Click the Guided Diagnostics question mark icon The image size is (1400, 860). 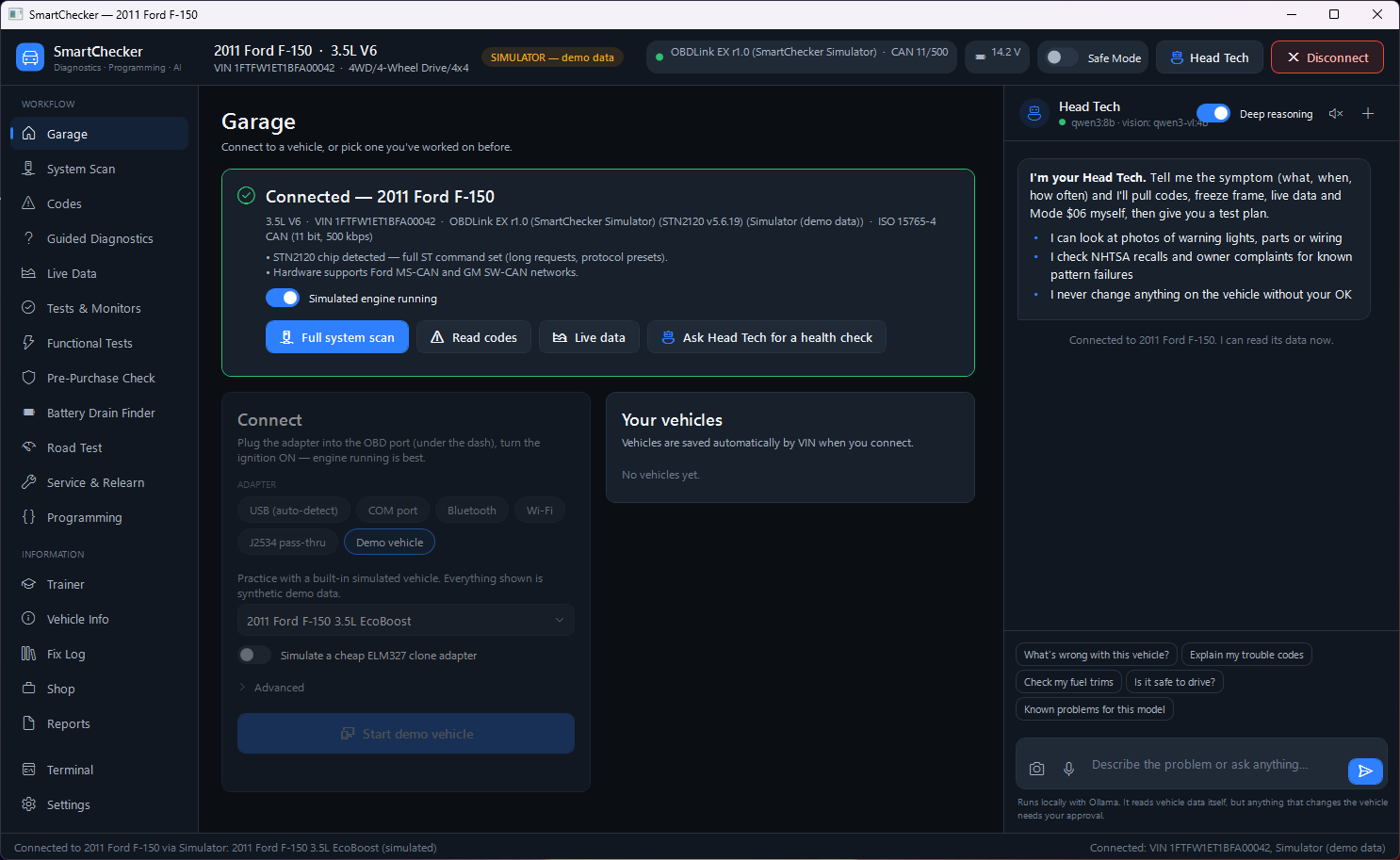[x=28, y=238]
